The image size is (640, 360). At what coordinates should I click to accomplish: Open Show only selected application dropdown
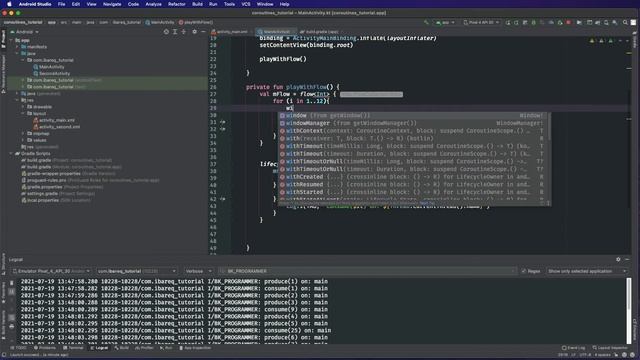[587, 271]
